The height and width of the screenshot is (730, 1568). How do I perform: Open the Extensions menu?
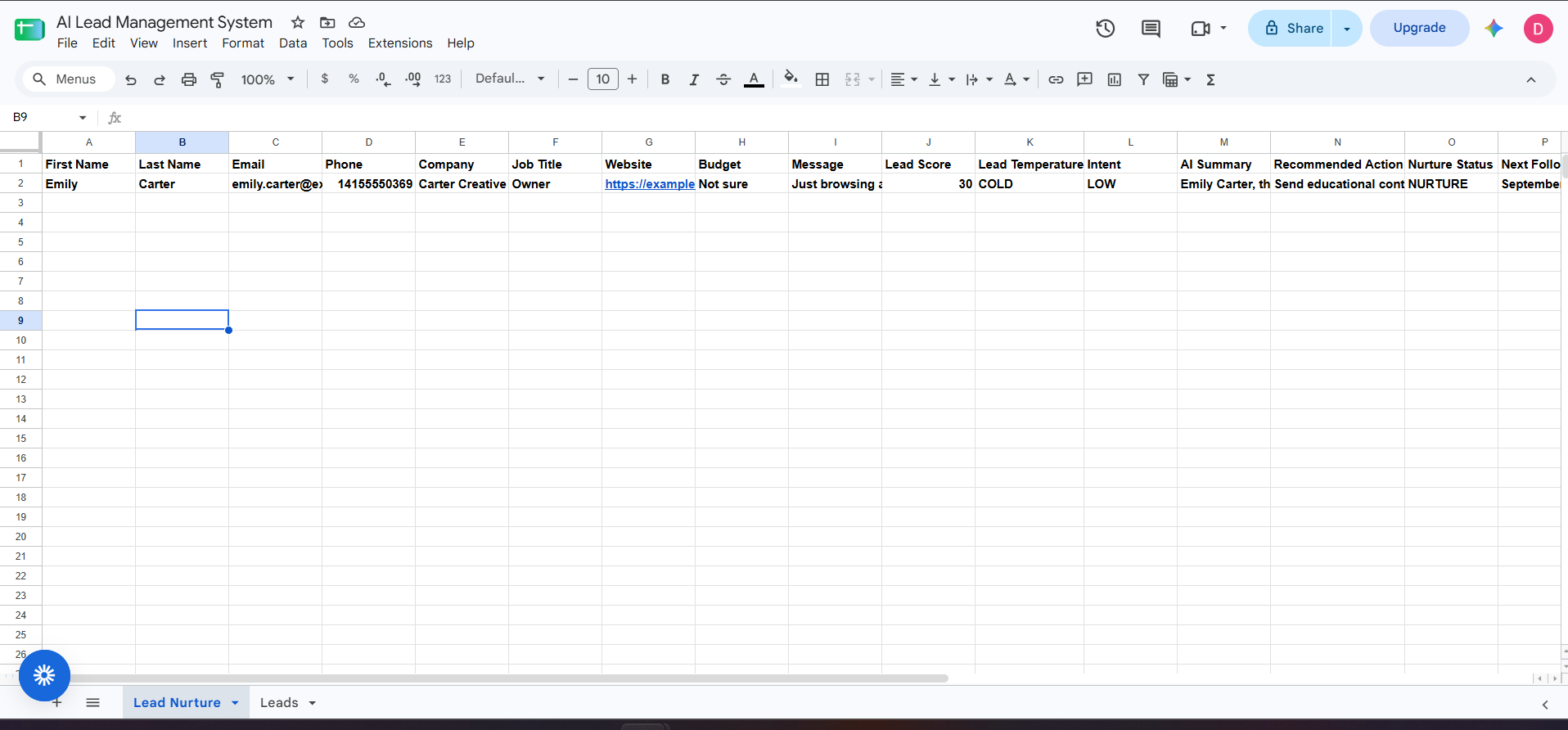tap(400, 43)
